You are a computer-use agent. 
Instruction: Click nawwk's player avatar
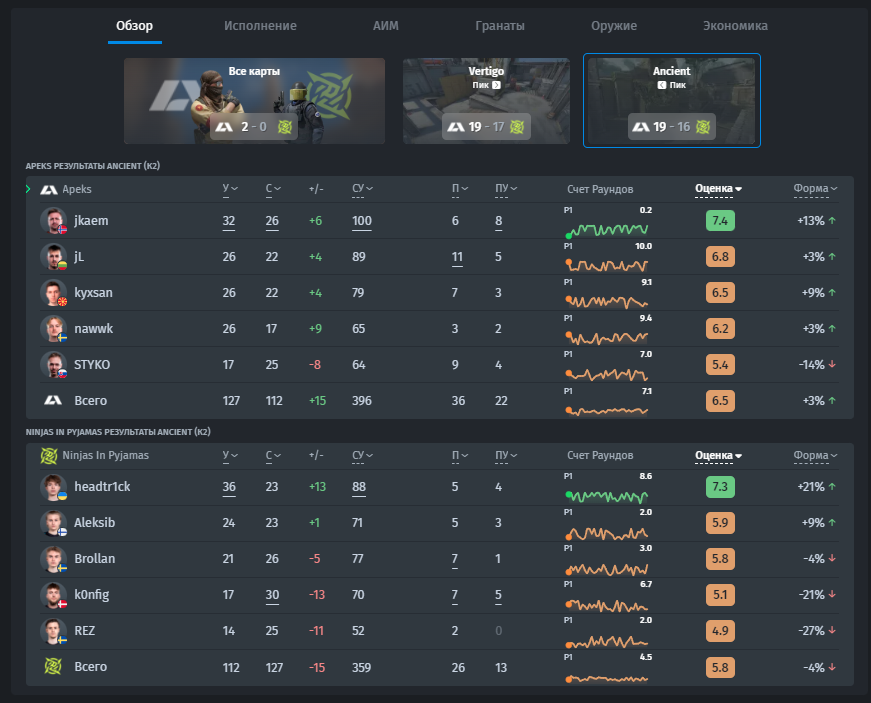53,329
